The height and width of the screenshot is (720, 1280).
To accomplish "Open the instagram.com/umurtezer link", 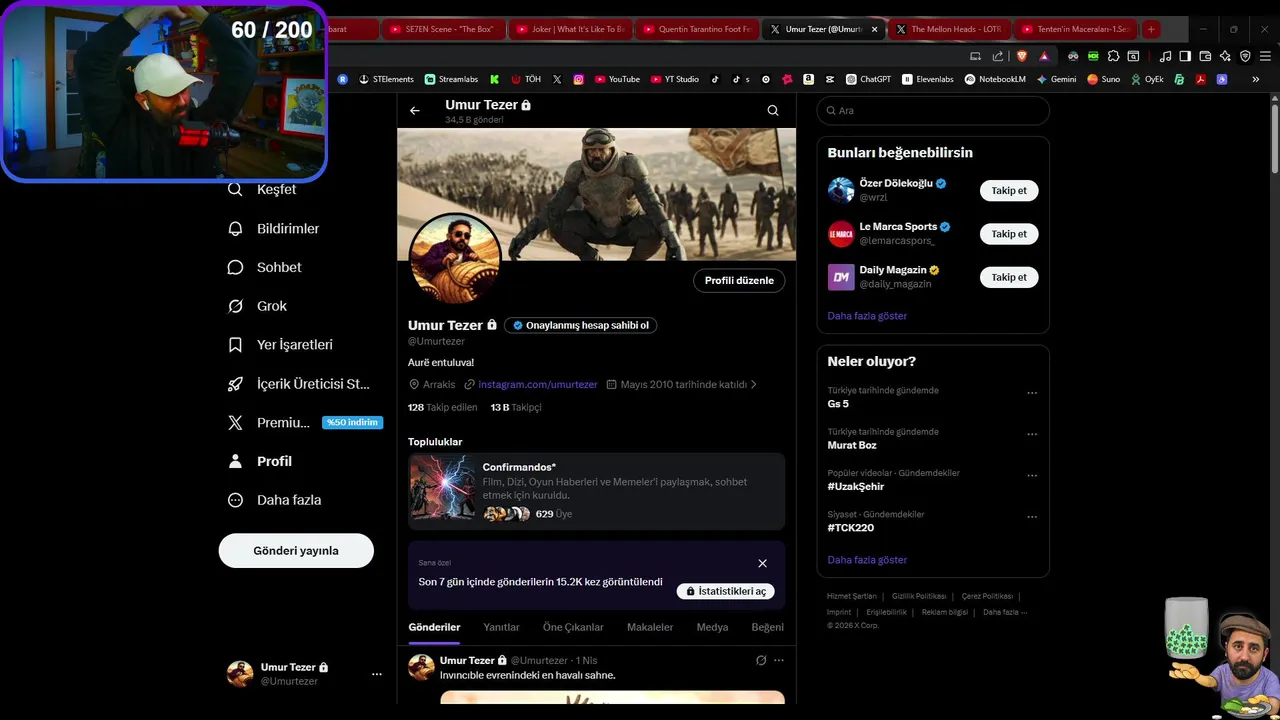I will pos(538,384).
